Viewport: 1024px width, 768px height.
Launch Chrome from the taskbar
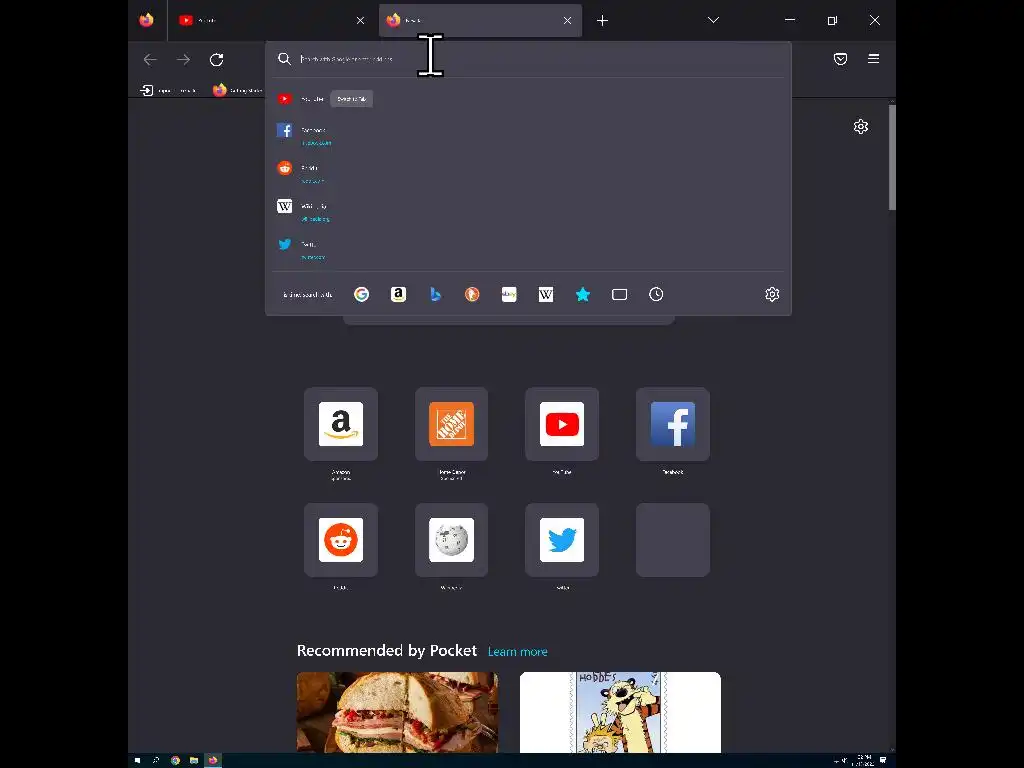point(175,760)
